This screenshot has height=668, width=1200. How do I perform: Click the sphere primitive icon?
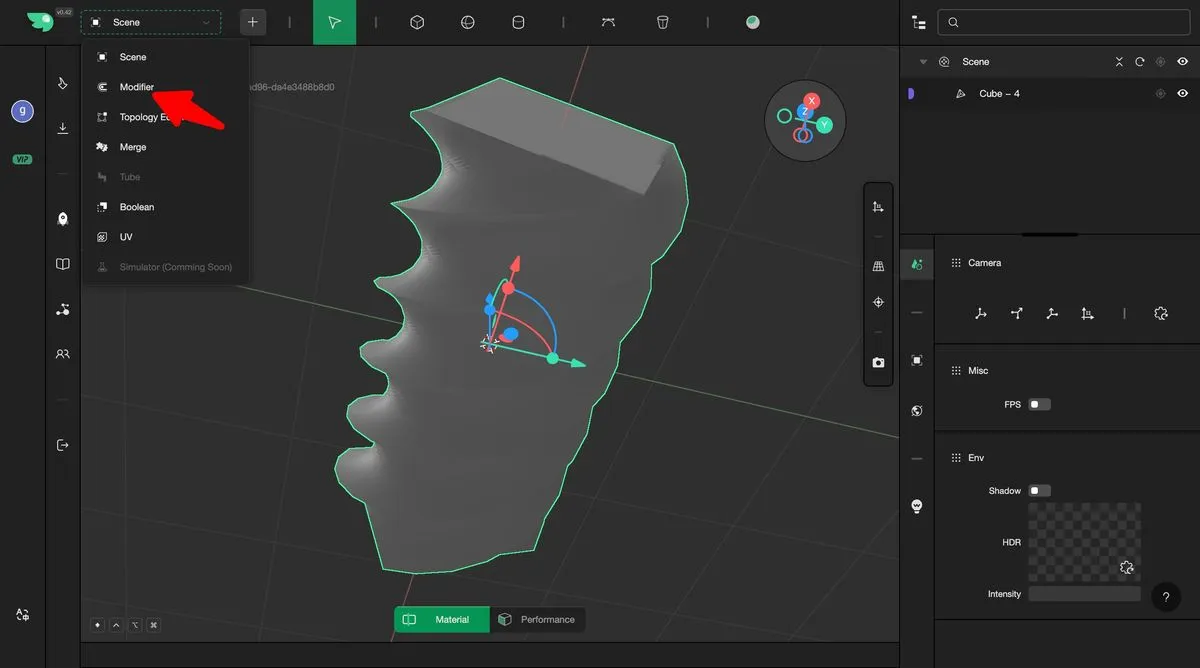[467, 22]
